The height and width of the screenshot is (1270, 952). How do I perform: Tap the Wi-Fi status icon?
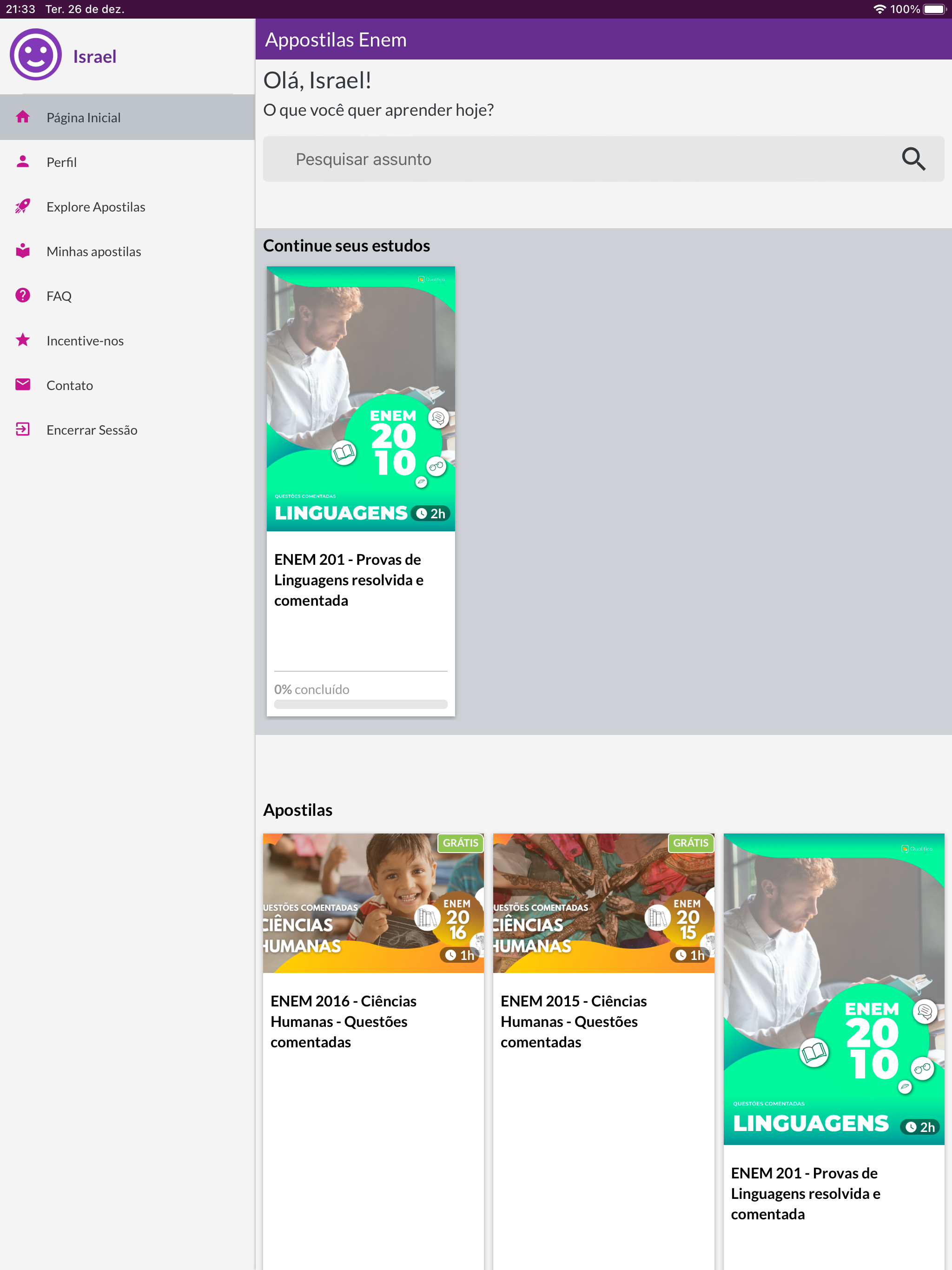coord(879,9)
